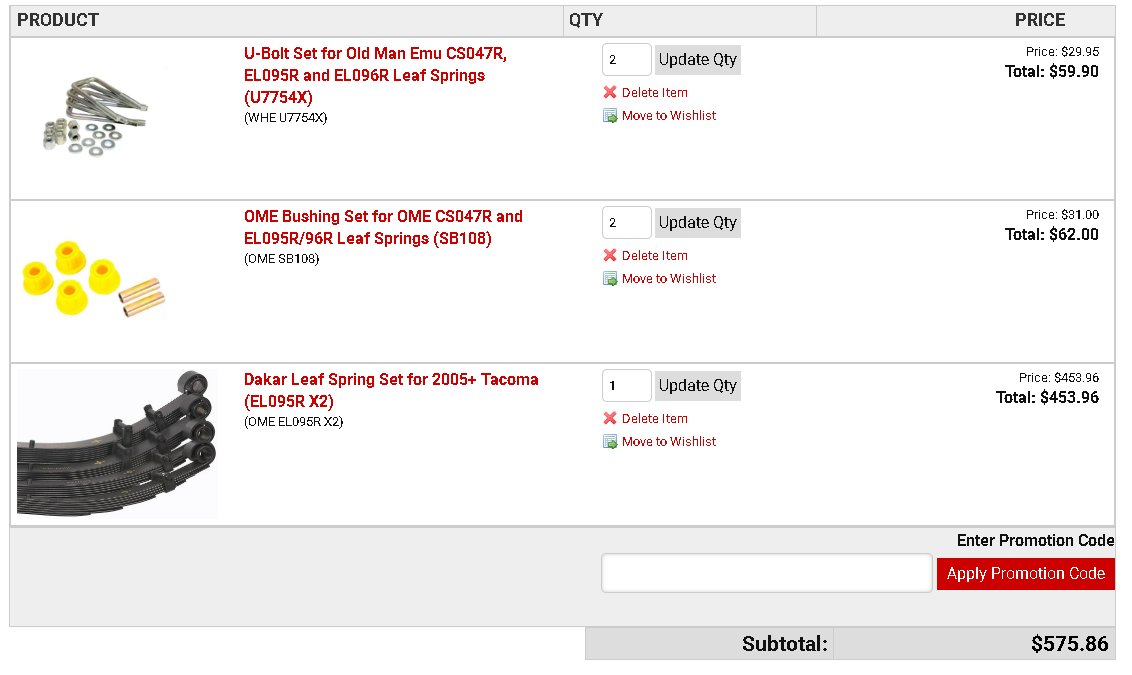Click the red X icon for Dakar Leaf Spring
This screenshot has height=675, width=1132.
[610, 419]
